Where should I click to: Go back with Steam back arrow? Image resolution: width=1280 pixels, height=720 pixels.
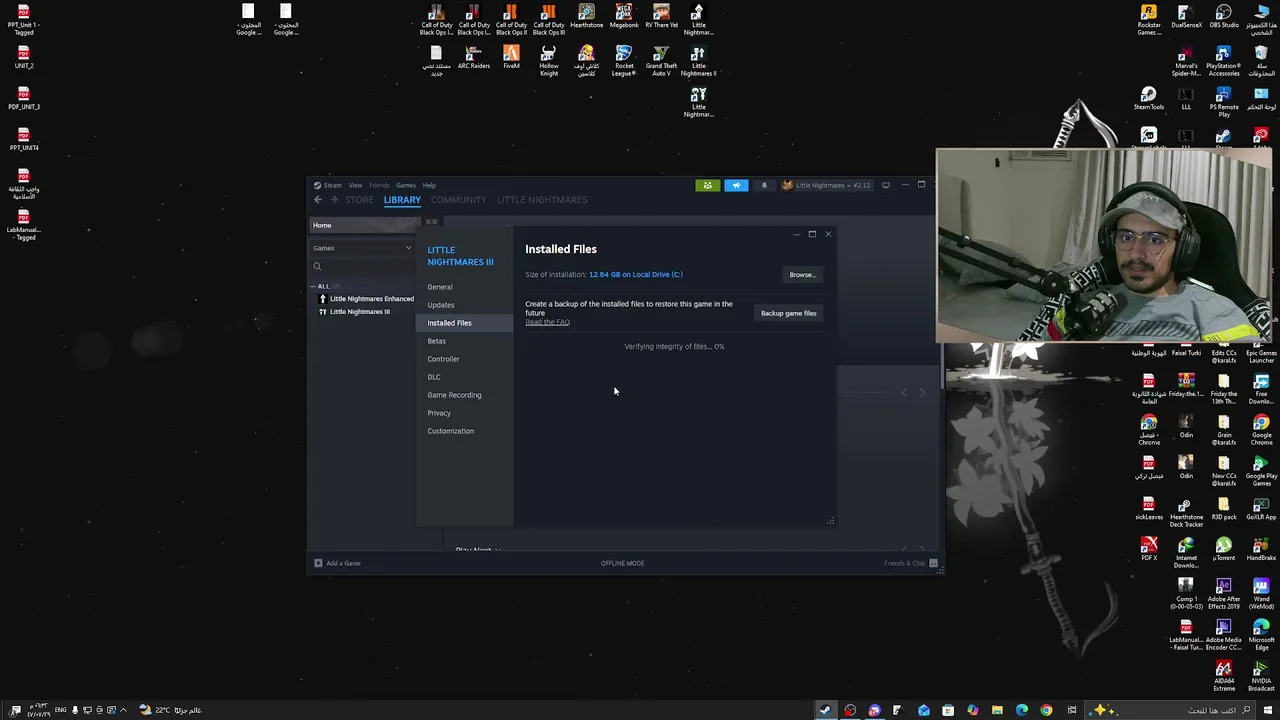coord(318,200)
